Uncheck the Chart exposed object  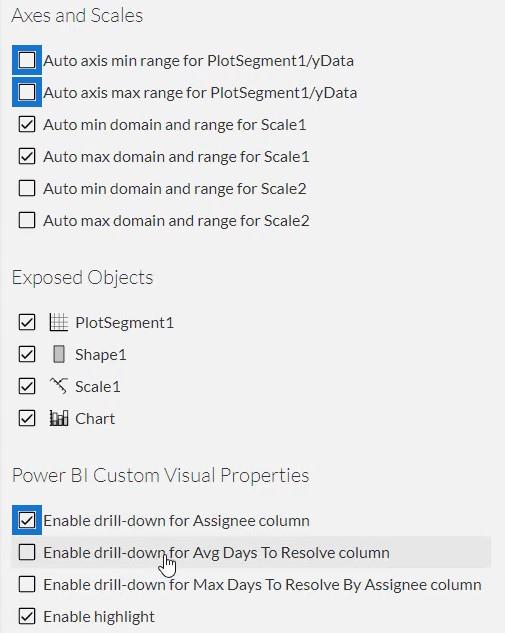pos(27,418)
